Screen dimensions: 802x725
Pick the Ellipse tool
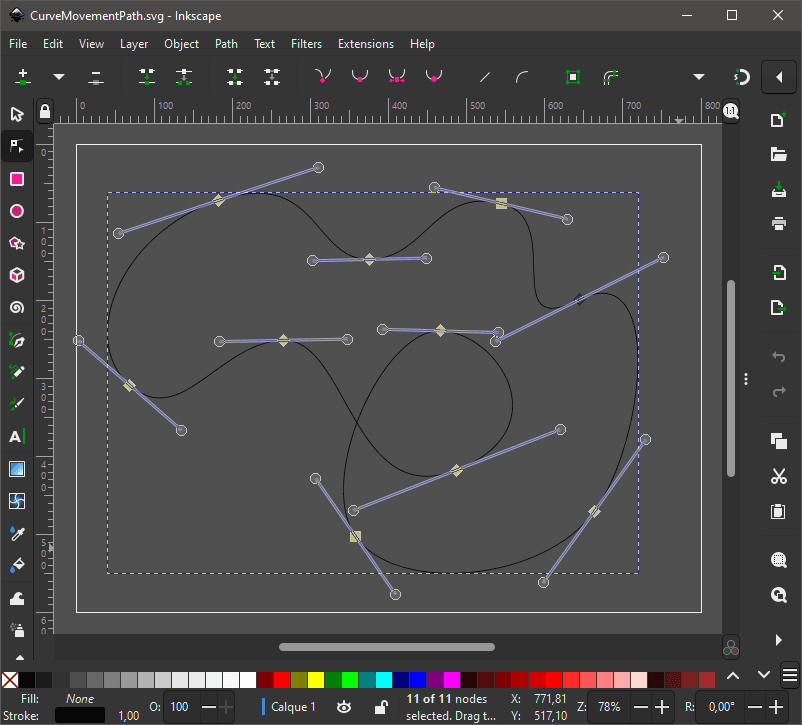[x=16, y=211]
